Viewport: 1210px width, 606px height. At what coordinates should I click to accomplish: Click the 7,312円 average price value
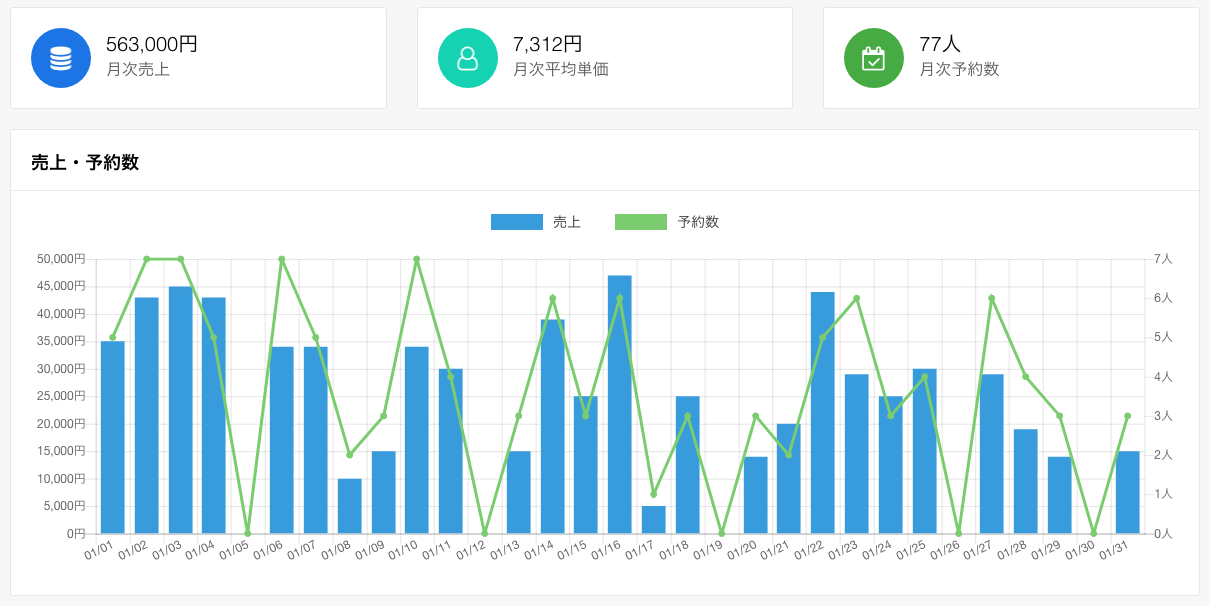click(x=547, y=44)
